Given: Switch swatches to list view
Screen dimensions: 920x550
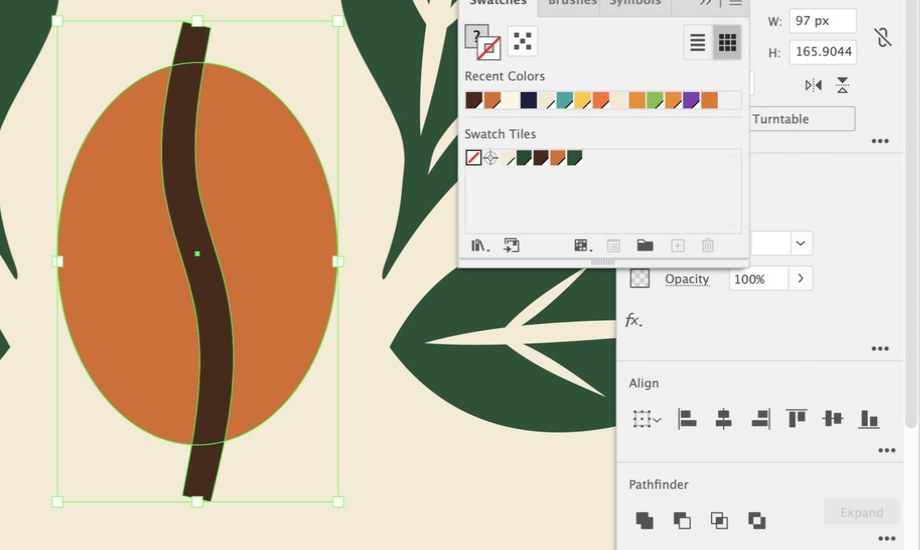Looking at the screenshot, I should point(698,42).
